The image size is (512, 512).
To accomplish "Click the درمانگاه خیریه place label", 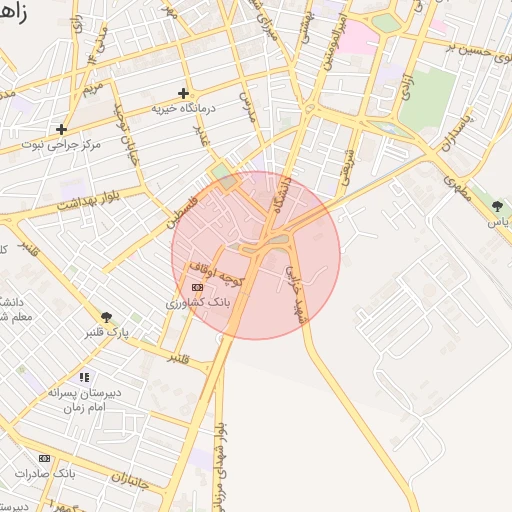I will click(x=183, y=109).
